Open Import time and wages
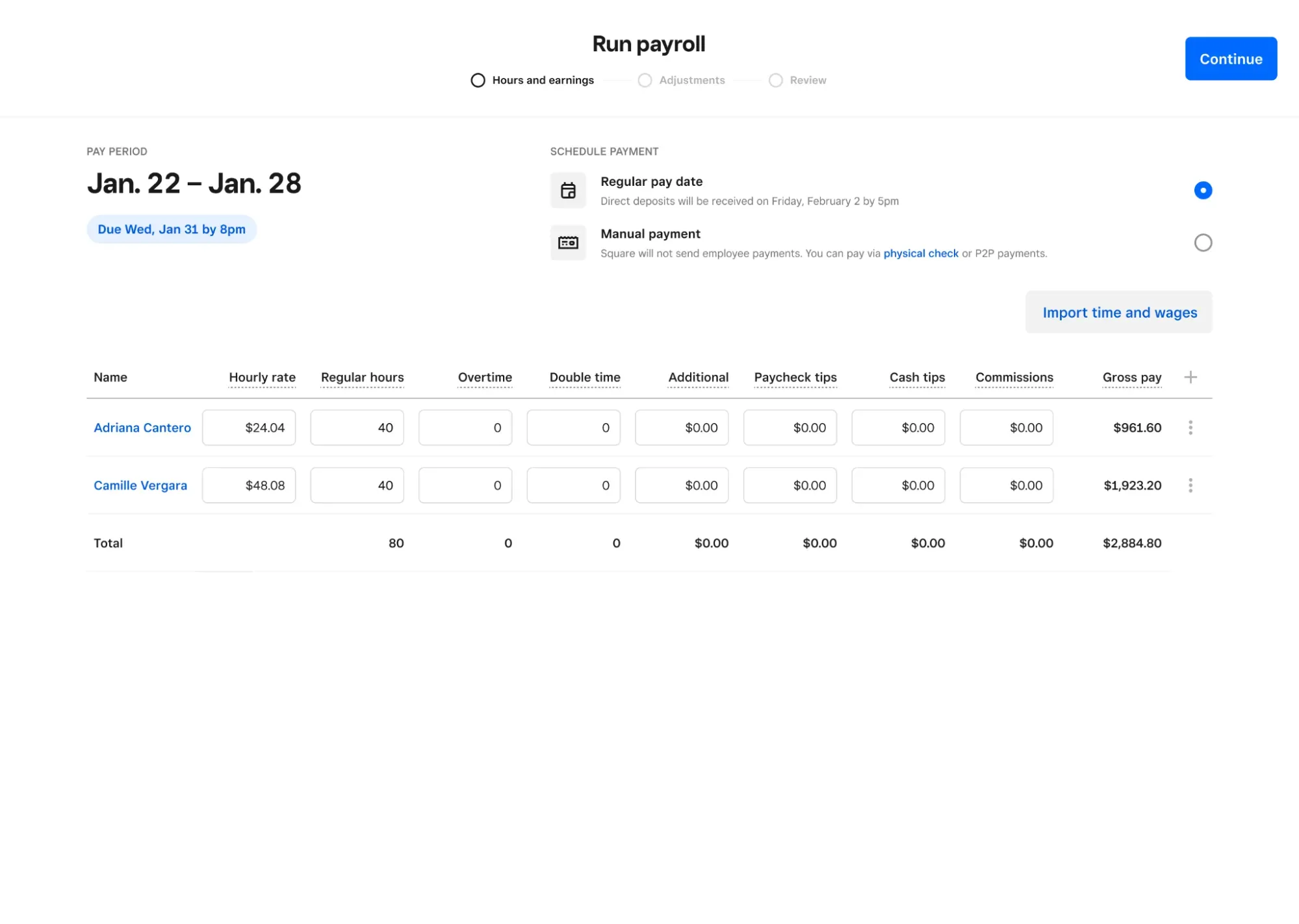Image resolution: width=1299 pixels, height=924 pixels. click(1118, 312)
